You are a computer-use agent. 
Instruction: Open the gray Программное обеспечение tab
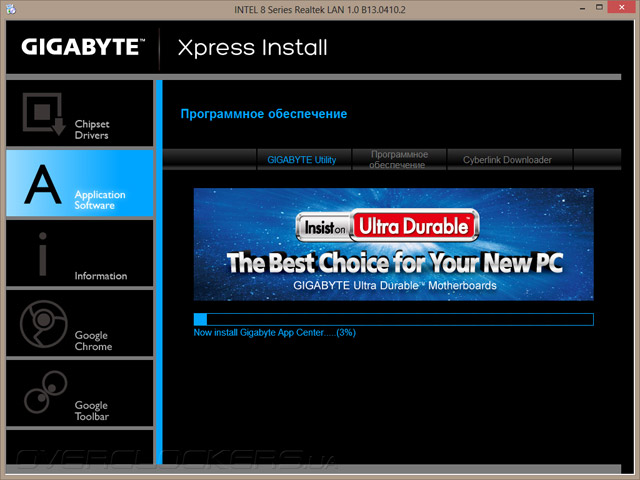[399, 160]
